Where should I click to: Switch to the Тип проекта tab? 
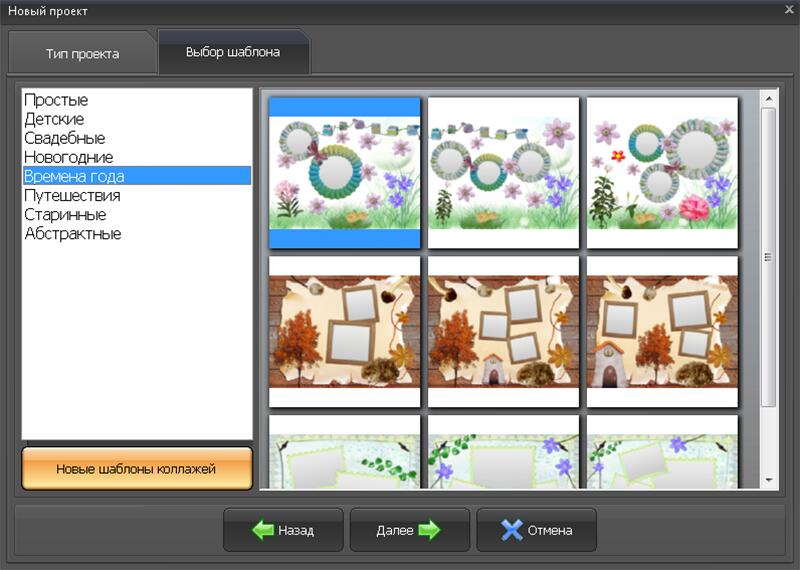point(82,54)
